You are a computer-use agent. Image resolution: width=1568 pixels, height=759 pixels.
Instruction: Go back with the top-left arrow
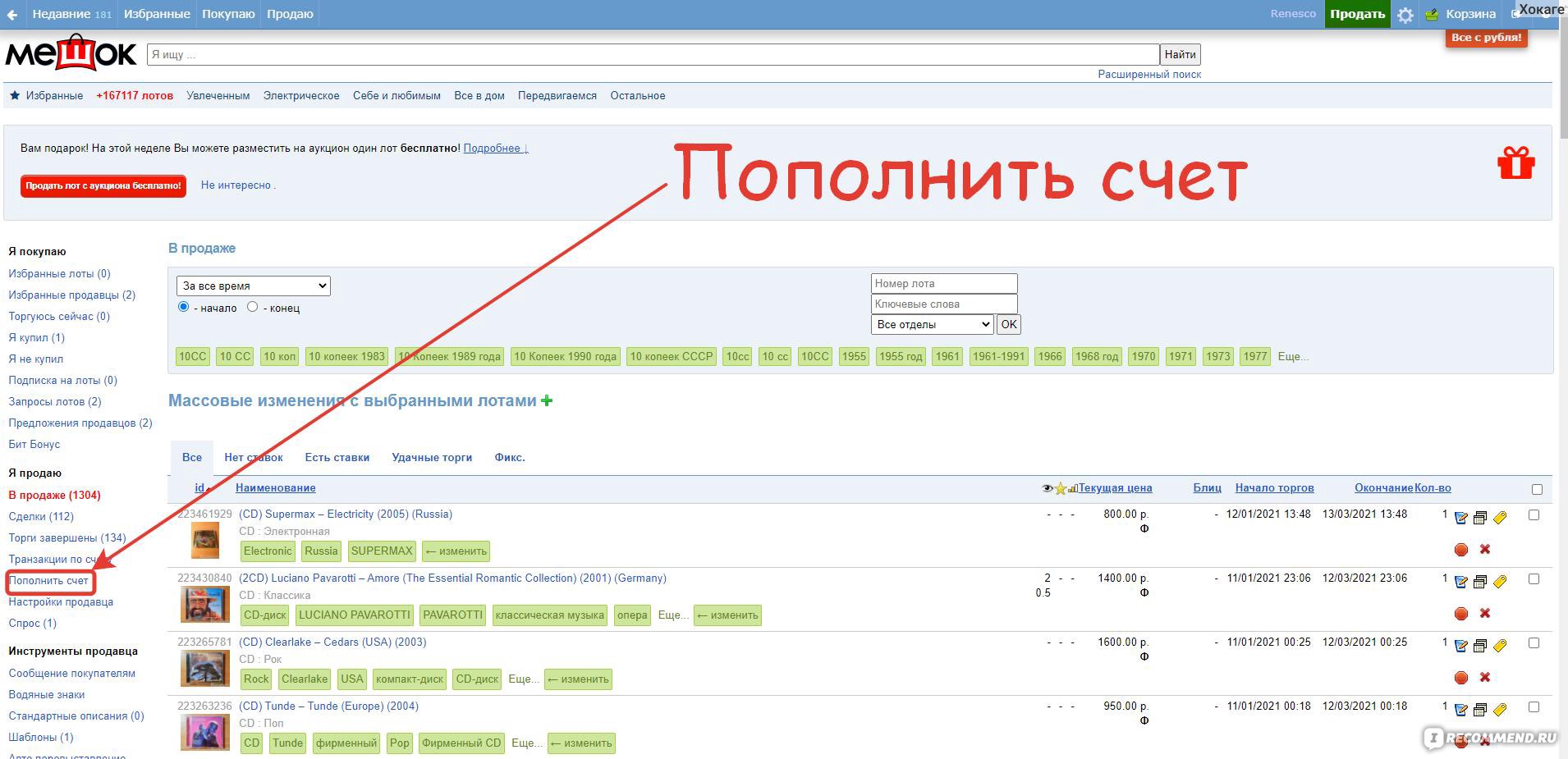click(11, 14)
